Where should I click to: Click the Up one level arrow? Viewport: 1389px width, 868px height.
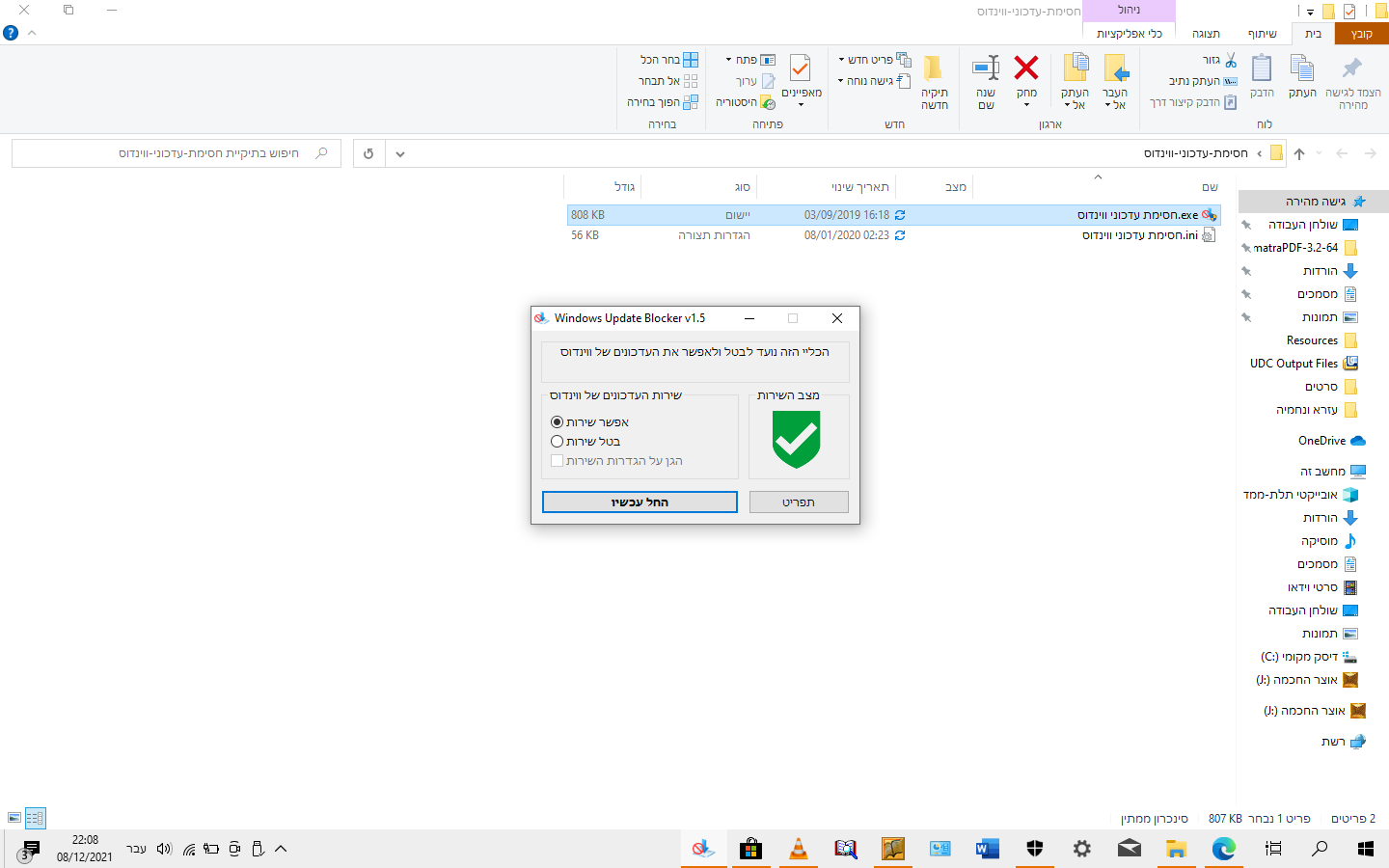tap(1299, 153)
